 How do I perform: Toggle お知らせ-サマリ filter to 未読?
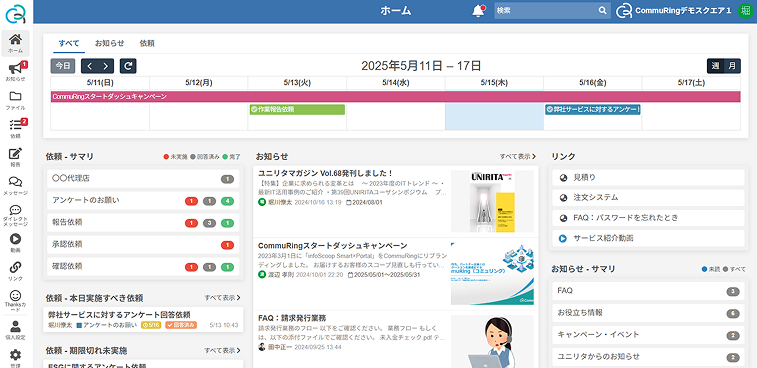click(711, 269)
